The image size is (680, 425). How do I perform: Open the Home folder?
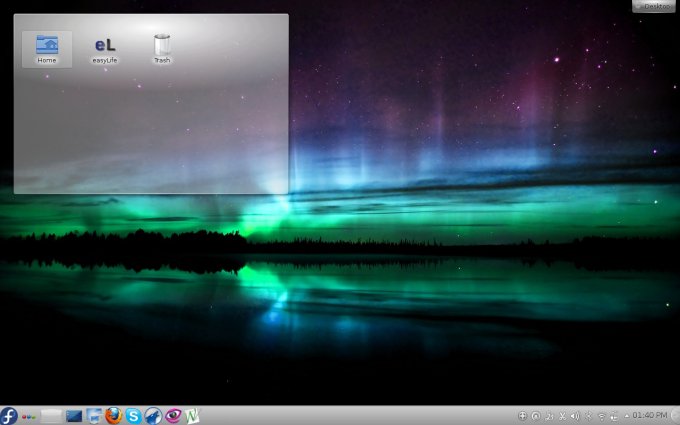[x=47, y=48]
